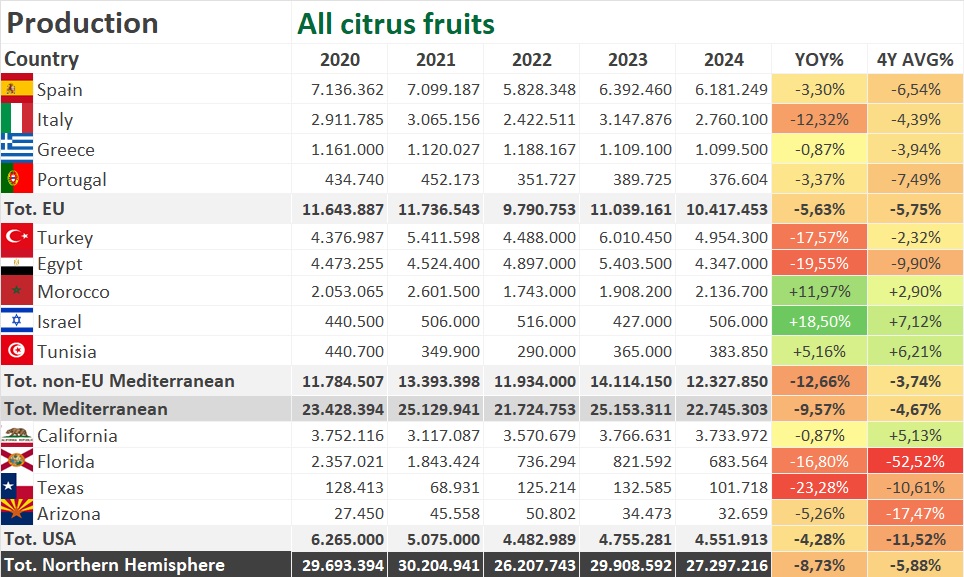Click the Egypt flag icon
This screenshot has height=577, width=964.
point(17,265)
